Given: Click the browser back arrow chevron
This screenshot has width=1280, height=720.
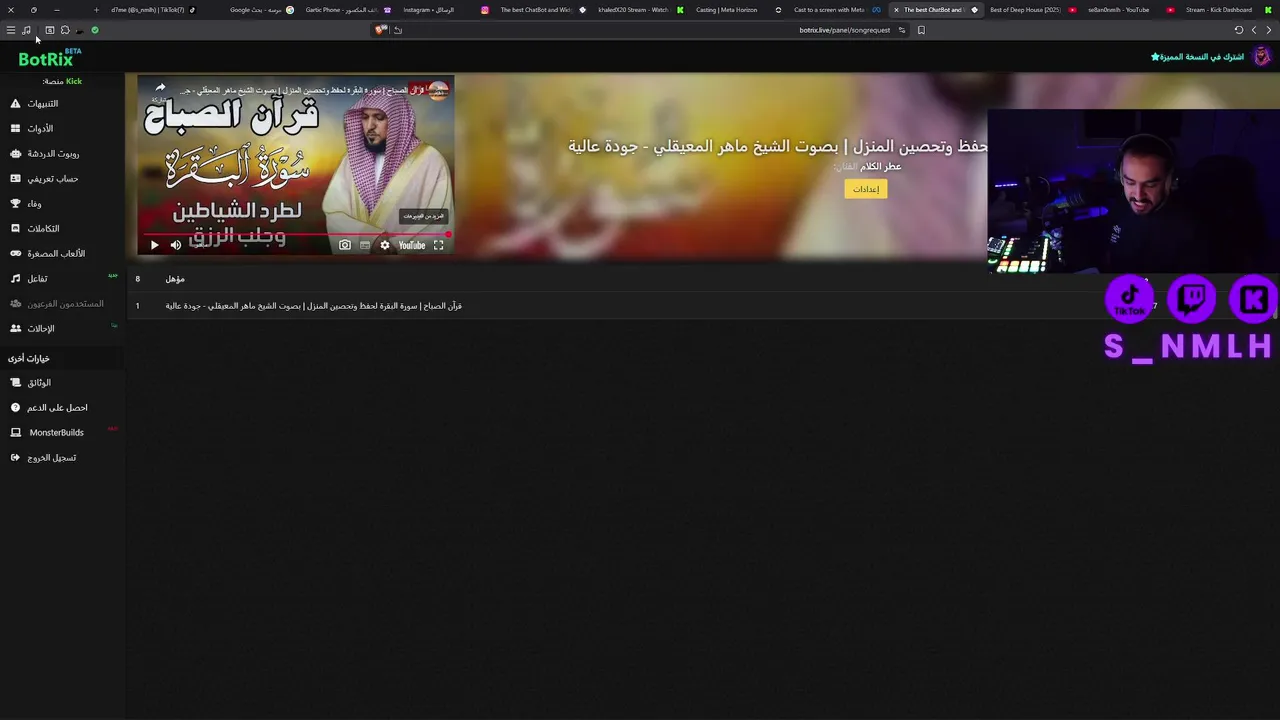Looking at the screenshot, I should pyautogui.click(x=1254, y=30).
